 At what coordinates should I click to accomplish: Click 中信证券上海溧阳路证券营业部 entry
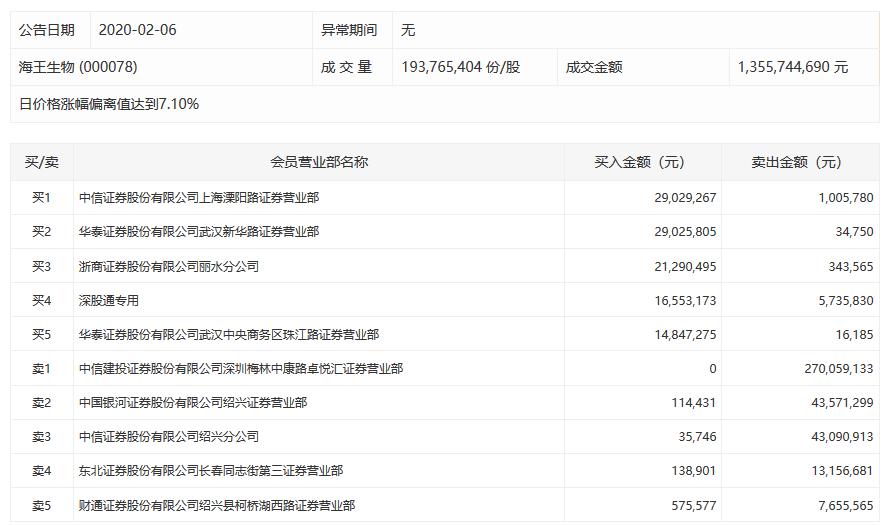tap(199, 198)
